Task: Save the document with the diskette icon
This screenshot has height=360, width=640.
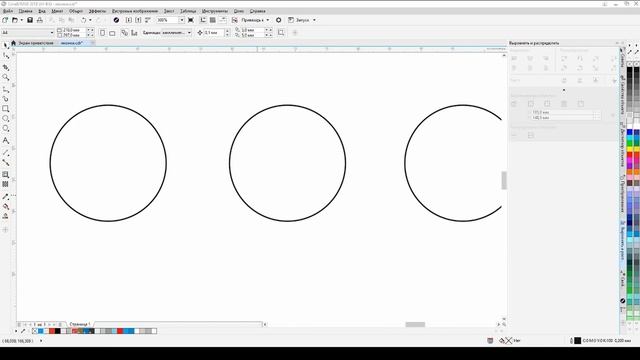Action: click(x=30, y=20)
